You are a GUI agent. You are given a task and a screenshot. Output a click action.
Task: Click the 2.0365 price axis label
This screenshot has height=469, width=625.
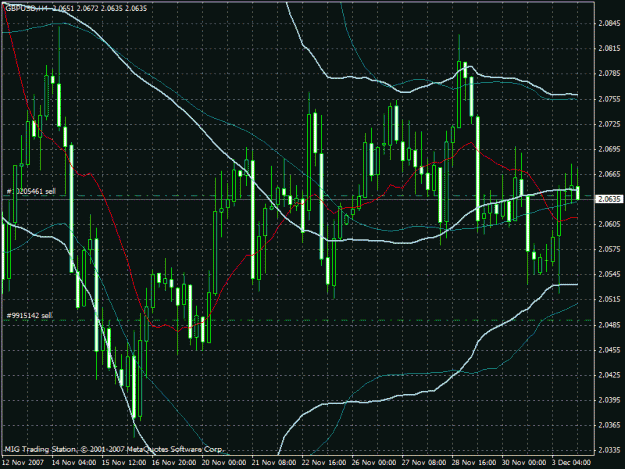pyautogui.click(x=609, y=425)
